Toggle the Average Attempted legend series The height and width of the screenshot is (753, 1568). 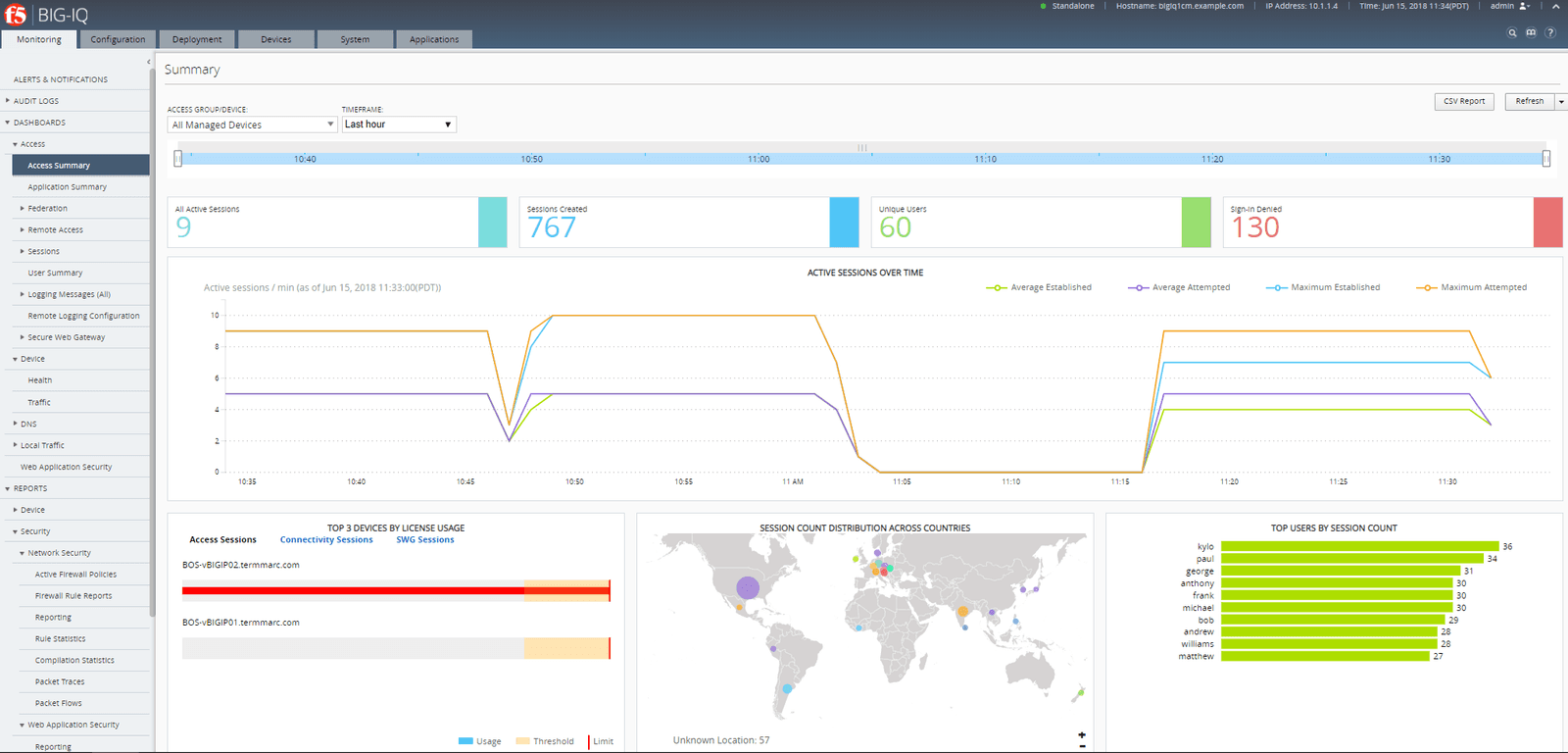tap(1179, 287)
